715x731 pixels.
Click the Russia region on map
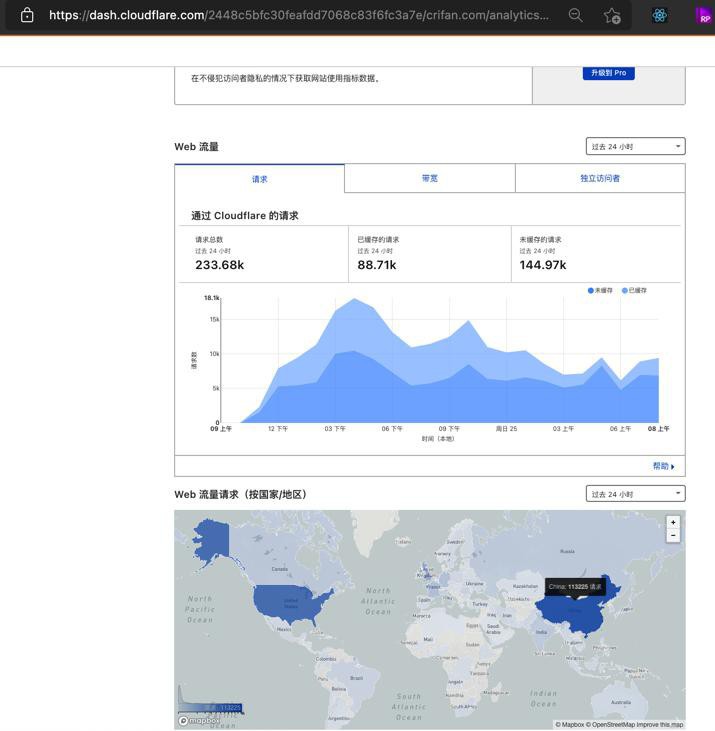click(567, 551)
